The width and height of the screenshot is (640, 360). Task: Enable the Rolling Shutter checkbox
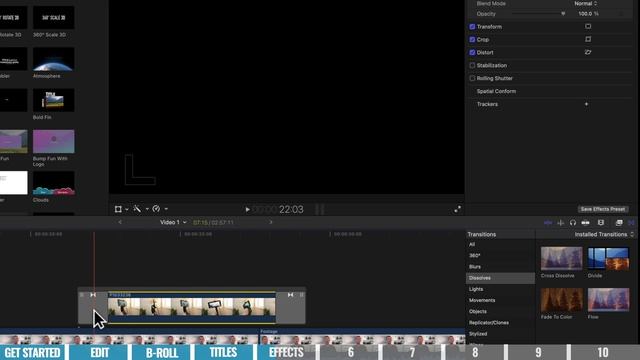click(472, 78)
